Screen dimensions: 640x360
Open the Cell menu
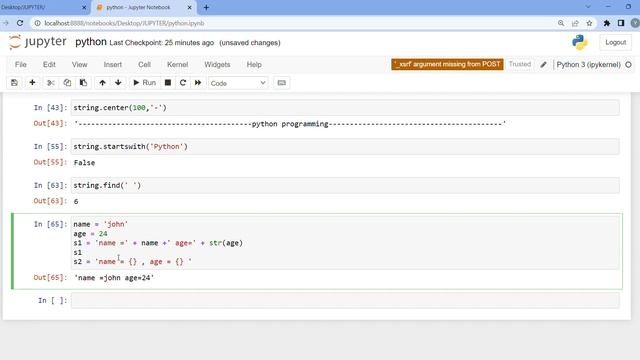pyautogui.click(x=144, y=64)
